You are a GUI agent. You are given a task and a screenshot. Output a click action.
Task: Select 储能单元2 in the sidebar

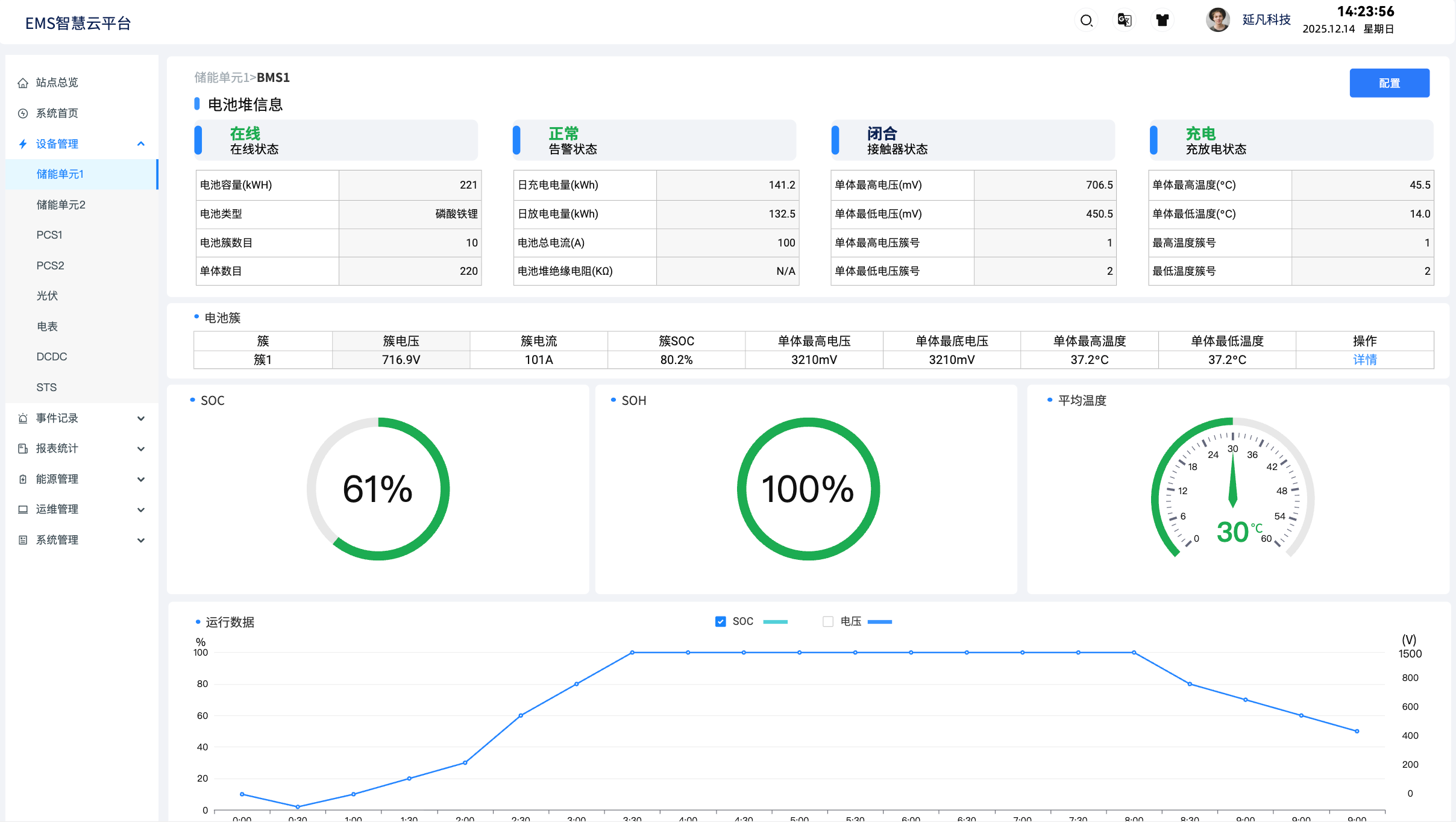61,205
